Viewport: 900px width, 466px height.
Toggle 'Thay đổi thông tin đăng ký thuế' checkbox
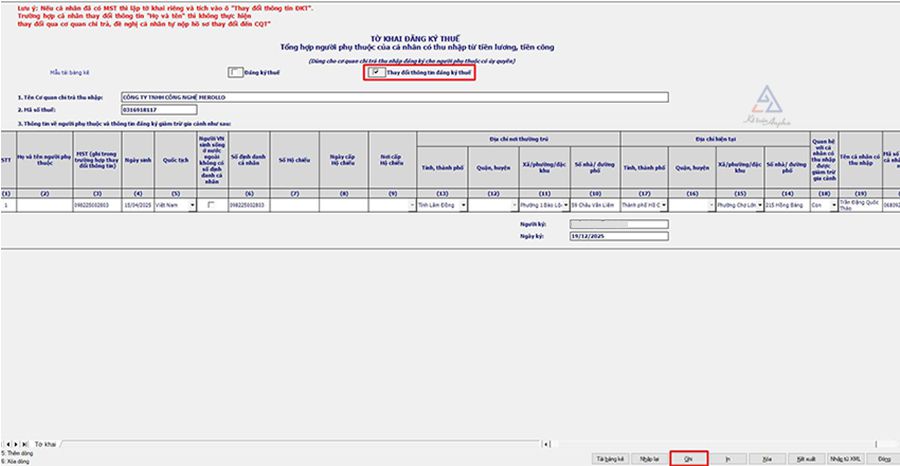375,72
